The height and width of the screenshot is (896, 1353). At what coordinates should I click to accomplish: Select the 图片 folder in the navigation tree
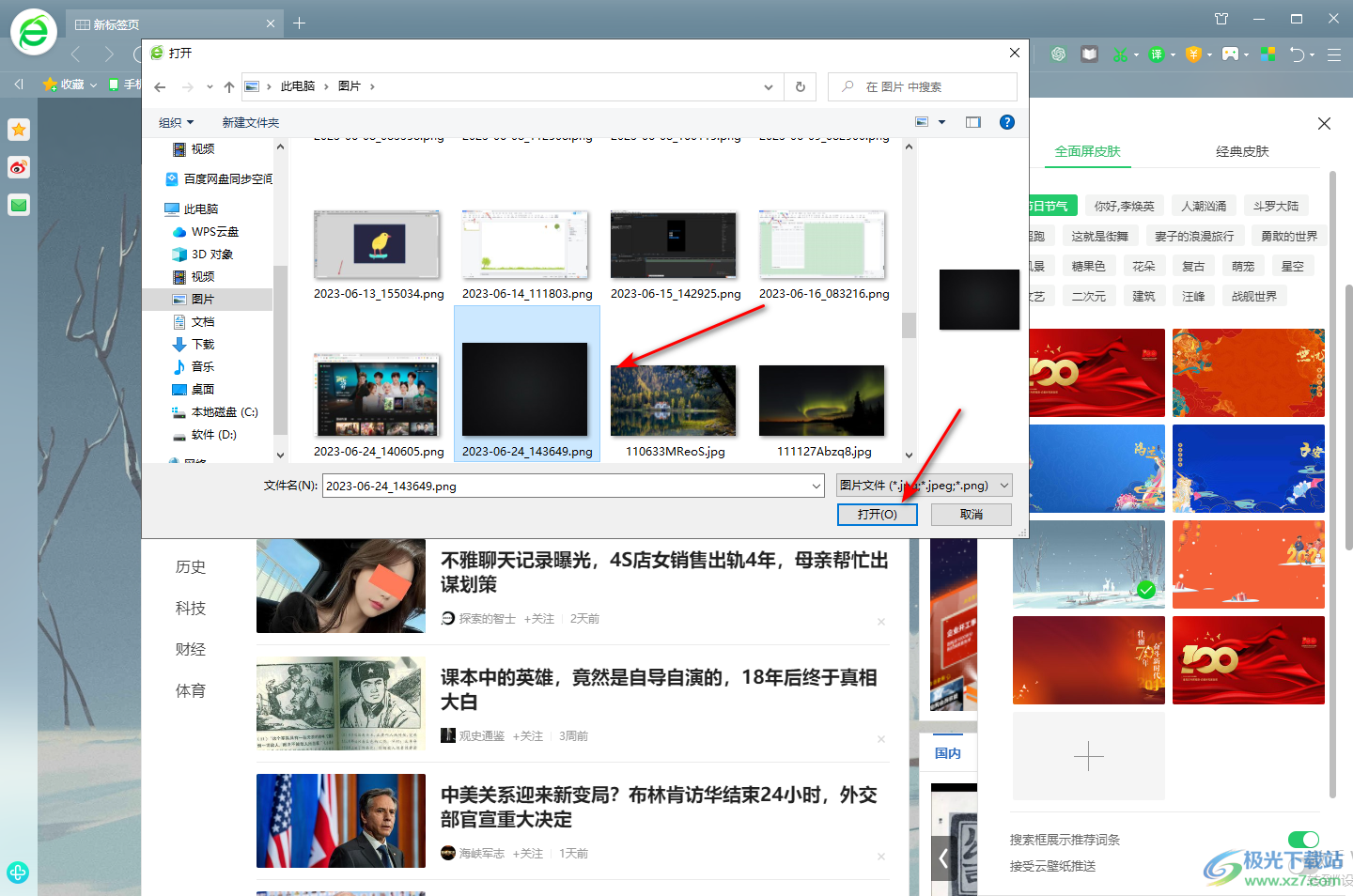[x=203, y=299]
